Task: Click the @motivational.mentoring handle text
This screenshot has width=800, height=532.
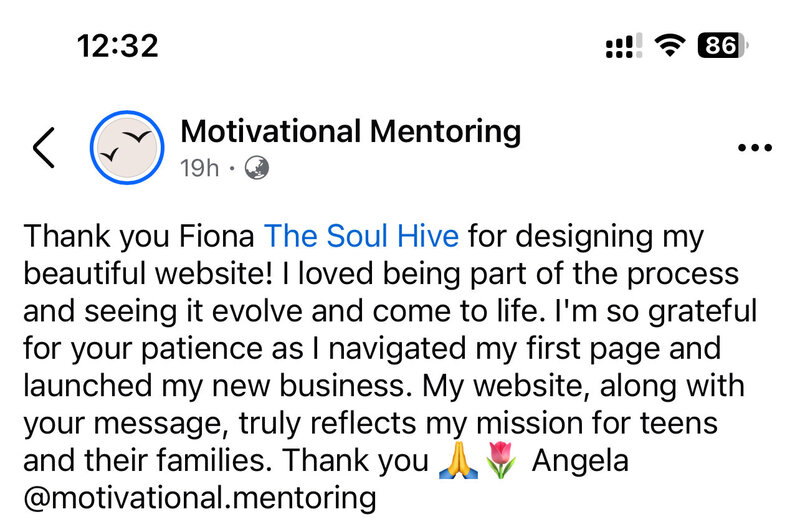Action: coord(200,498)
